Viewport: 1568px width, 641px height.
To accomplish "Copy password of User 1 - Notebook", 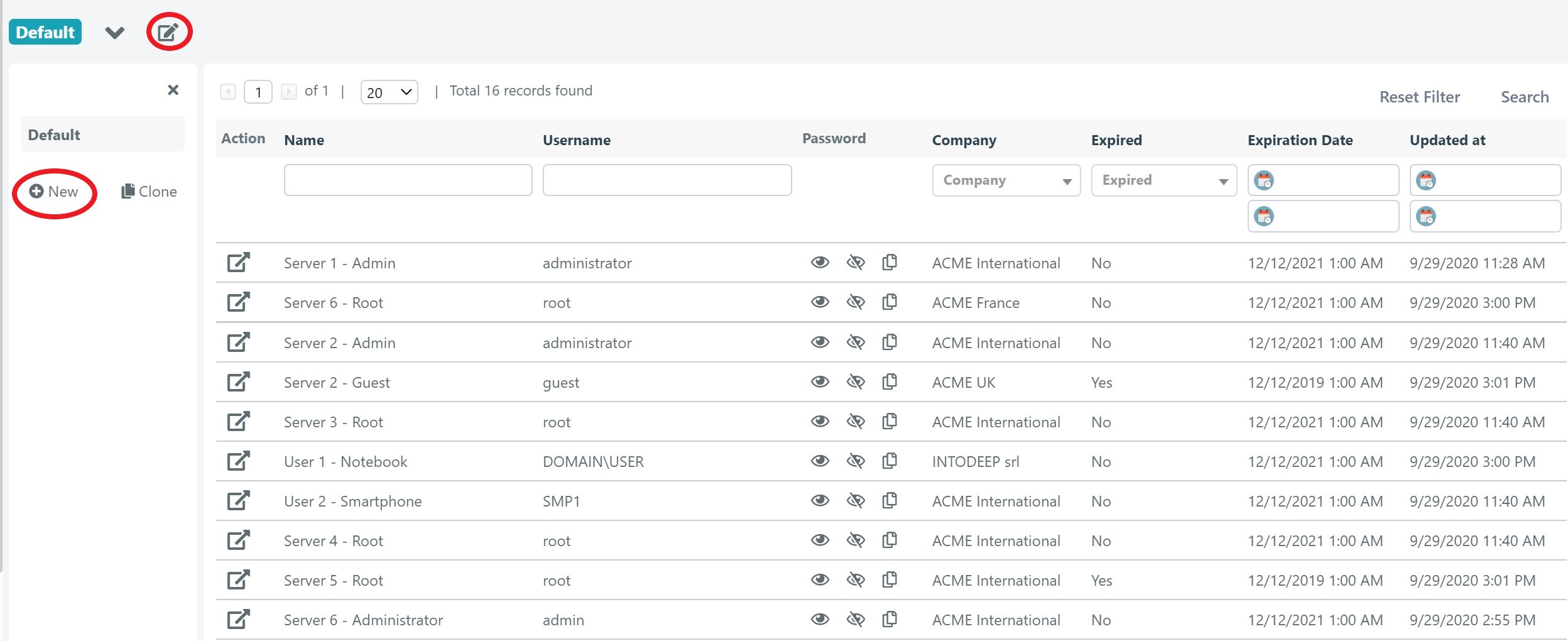I will pyautogui.click(x=890, y=461).
